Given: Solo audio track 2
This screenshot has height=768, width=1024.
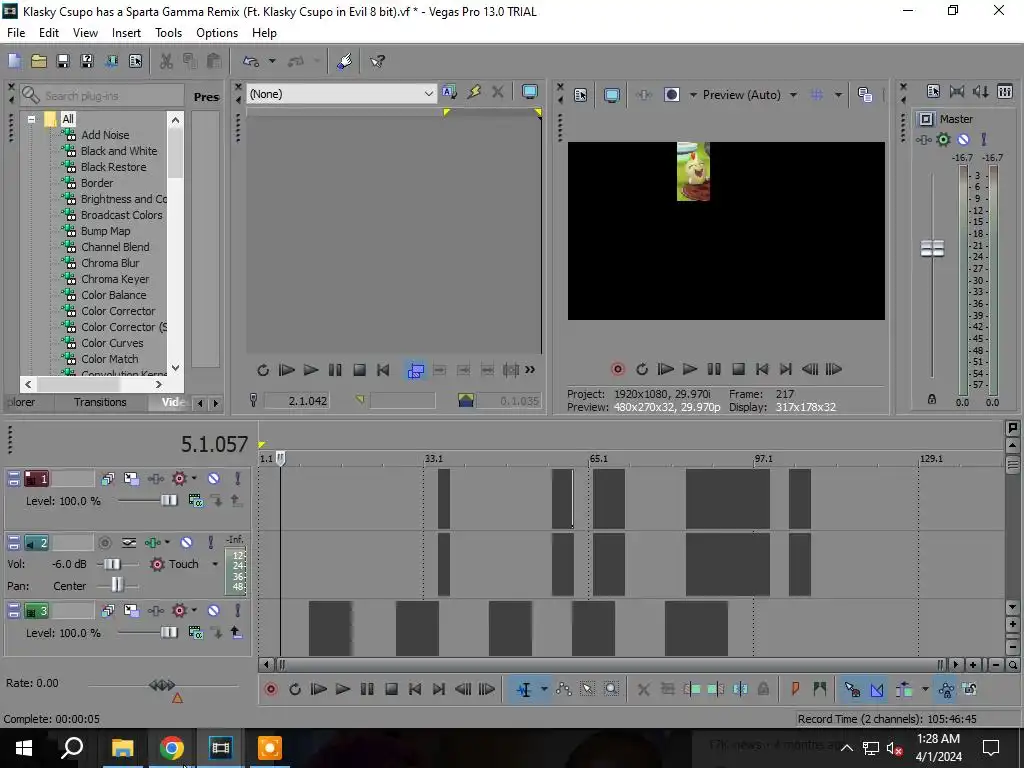Looking at the screenshot, I should 210,542.
